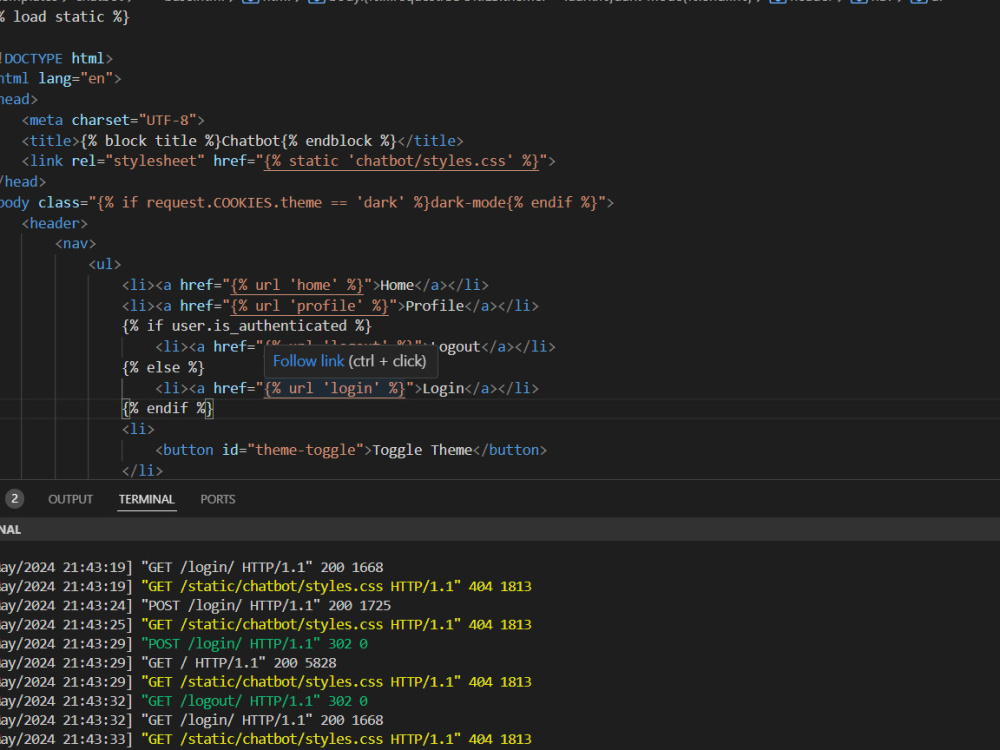Click terminal 'POST /login/' 302 0 log
1000x750 pixels.
coord(184,644)
